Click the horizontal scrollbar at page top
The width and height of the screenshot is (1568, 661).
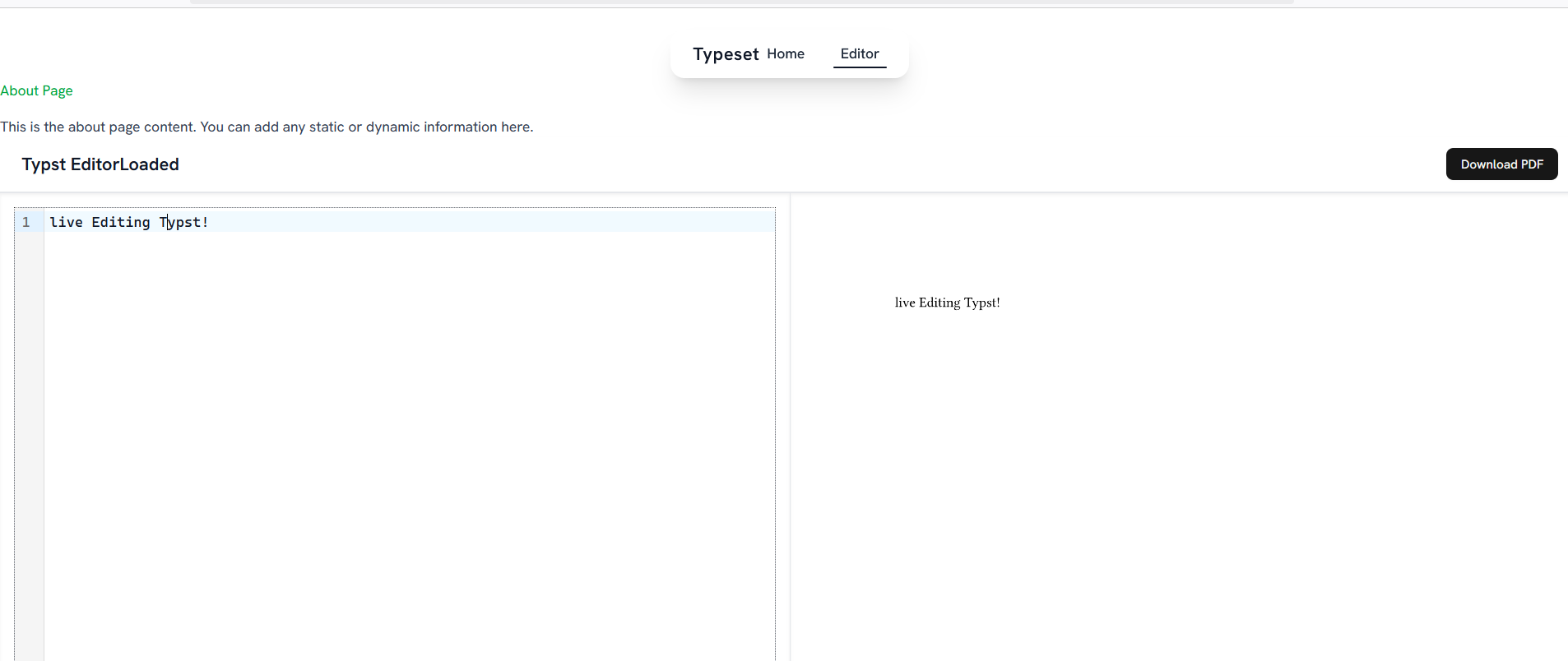(740, 2)
